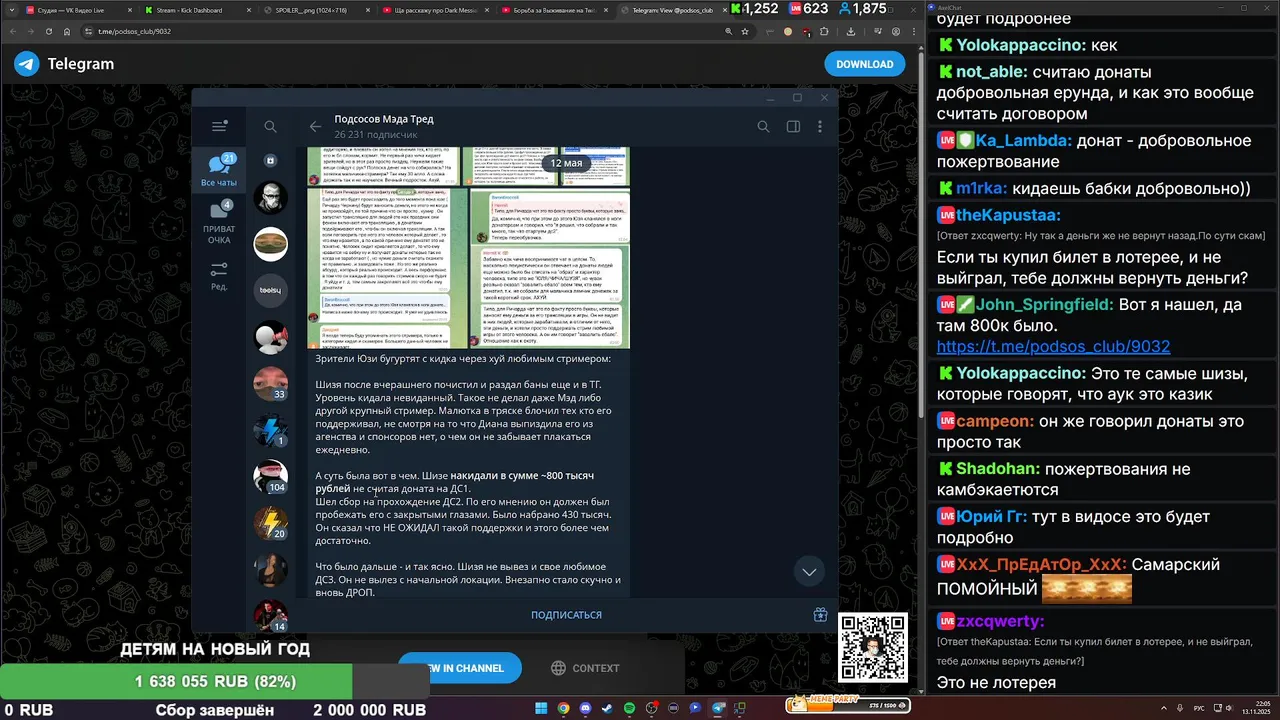Switch to 'Ща расскажу про Dark Messiah' tab
The width and height of the screenshot is (1280, 720).
(433, 9)
